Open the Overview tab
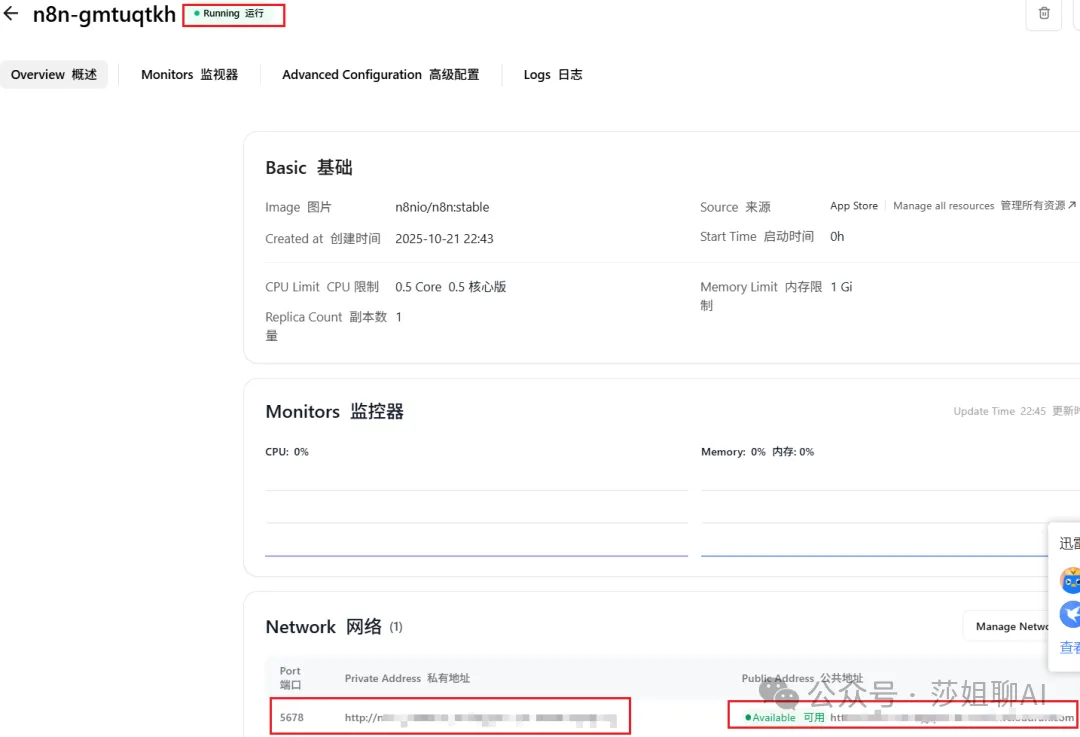 click(54, 75)
